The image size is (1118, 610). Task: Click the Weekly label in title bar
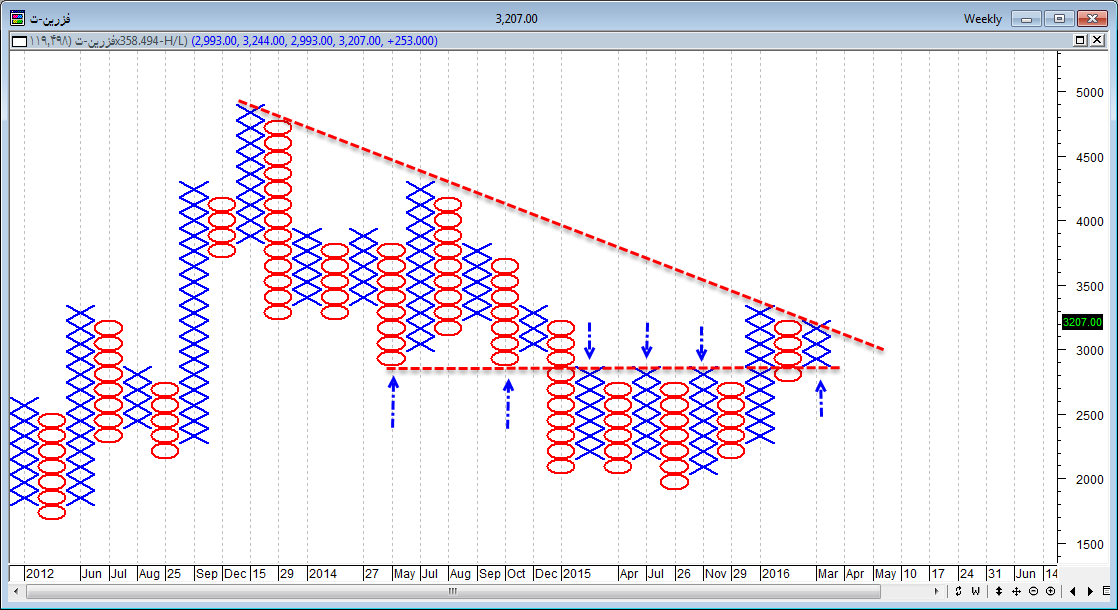click(x=983, y=18)
